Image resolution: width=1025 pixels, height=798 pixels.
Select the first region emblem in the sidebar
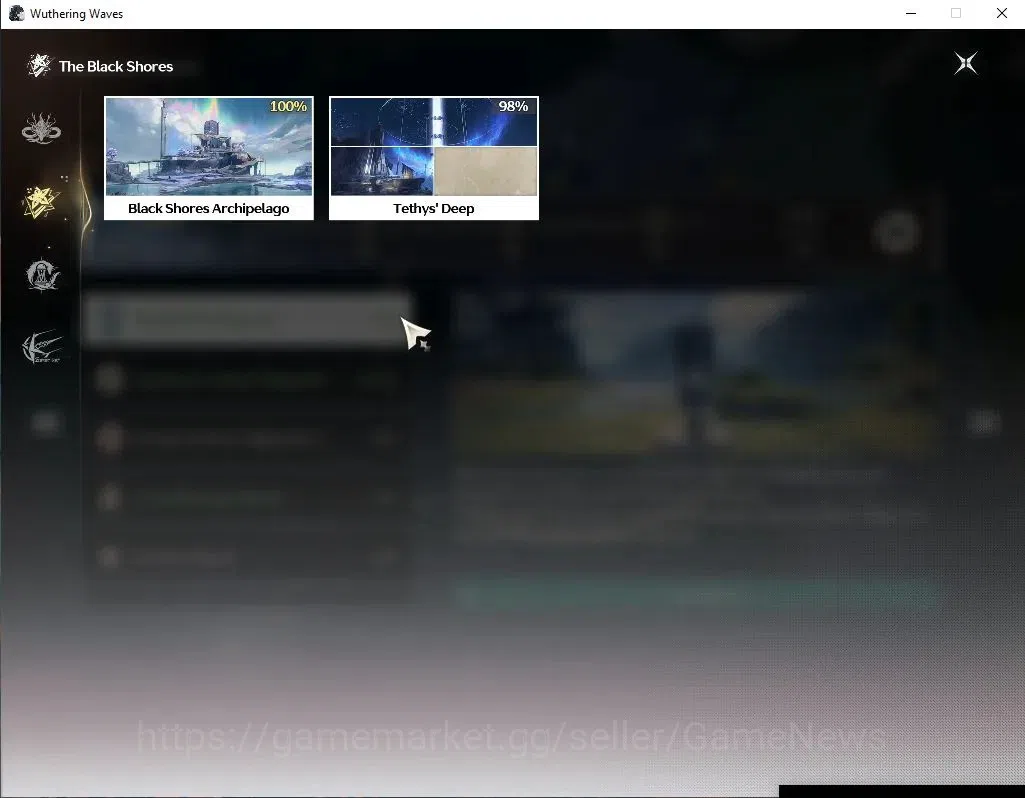pos(41,128)
